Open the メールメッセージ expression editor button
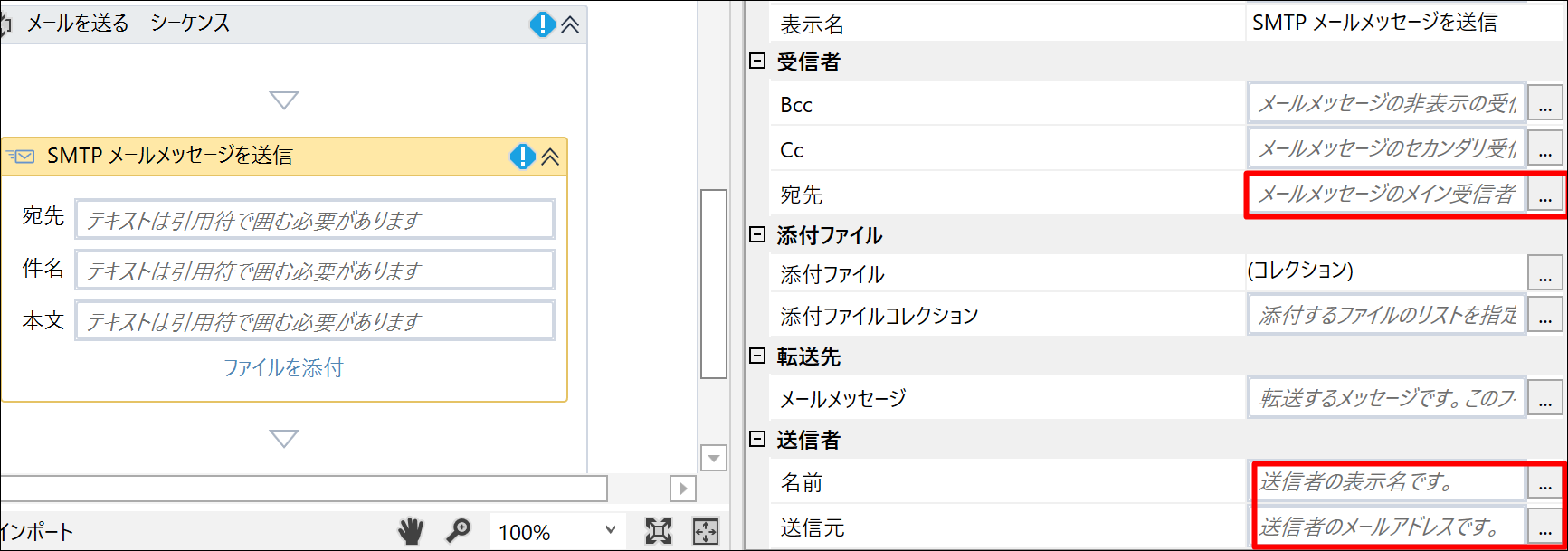Screen dimensions: 1568x551 (x=1545, y=398)
